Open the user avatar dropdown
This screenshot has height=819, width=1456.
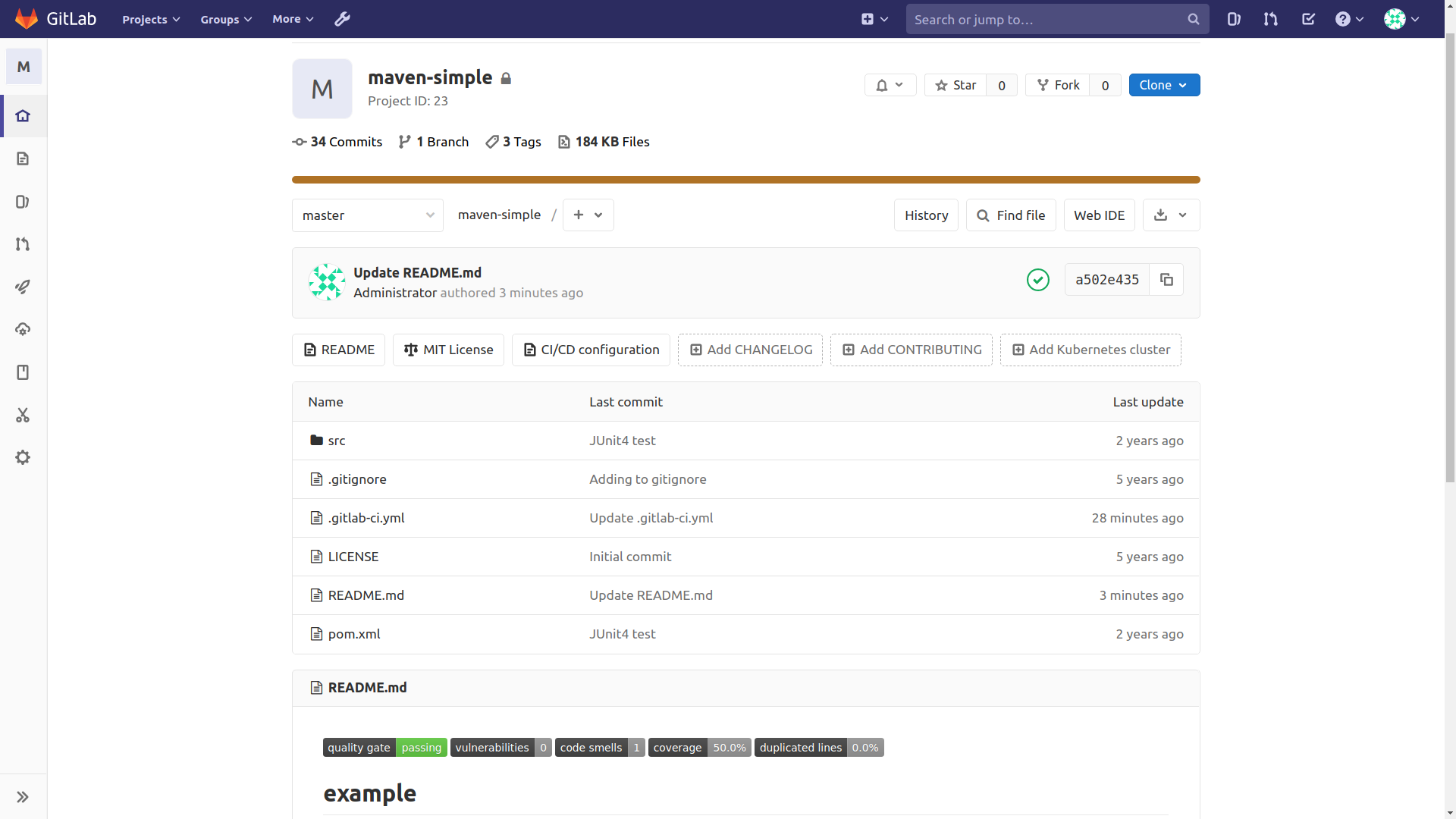(1401, 19)
